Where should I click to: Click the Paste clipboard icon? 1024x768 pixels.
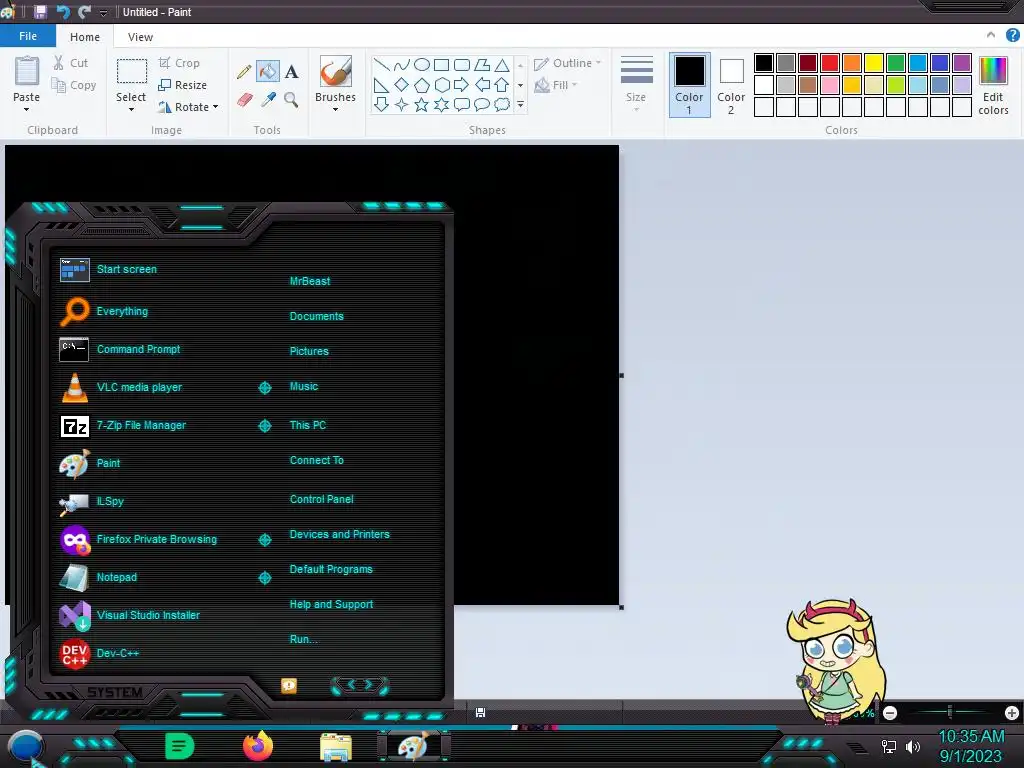coord(27,71)
